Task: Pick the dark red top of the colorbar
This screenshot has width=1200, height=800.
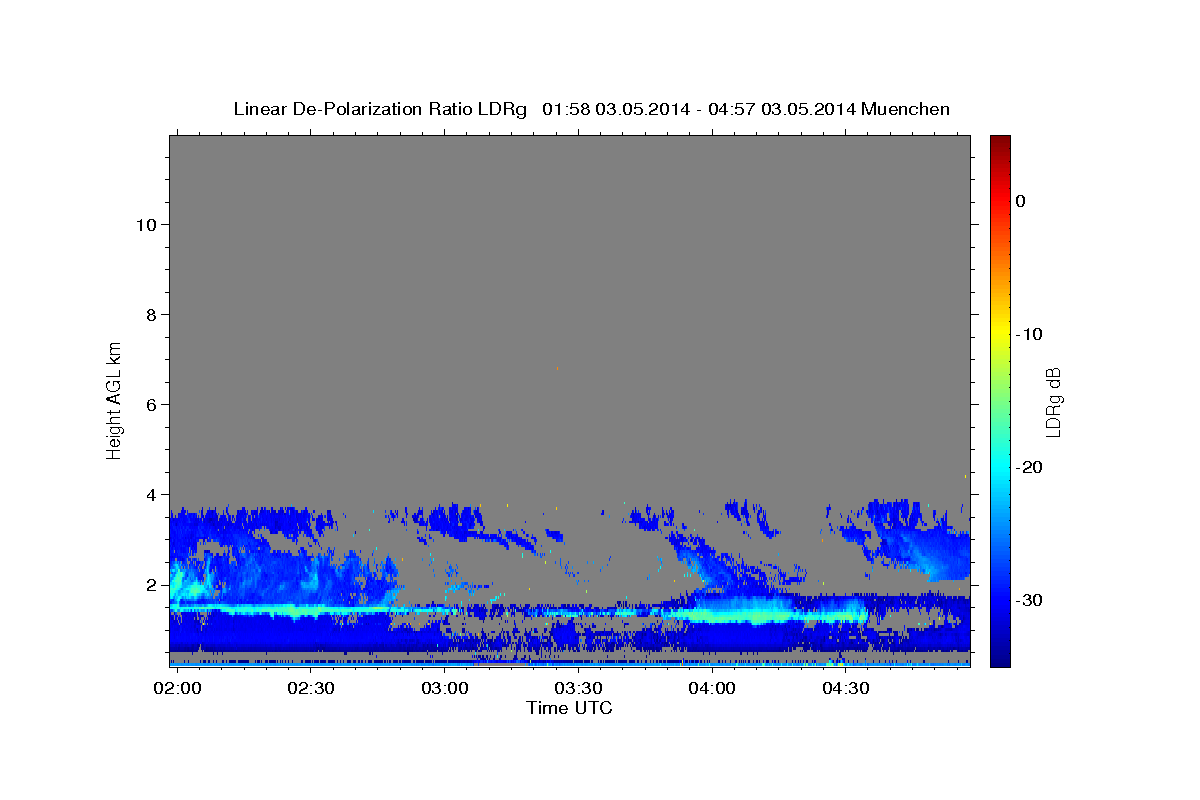Action: 1000,142
